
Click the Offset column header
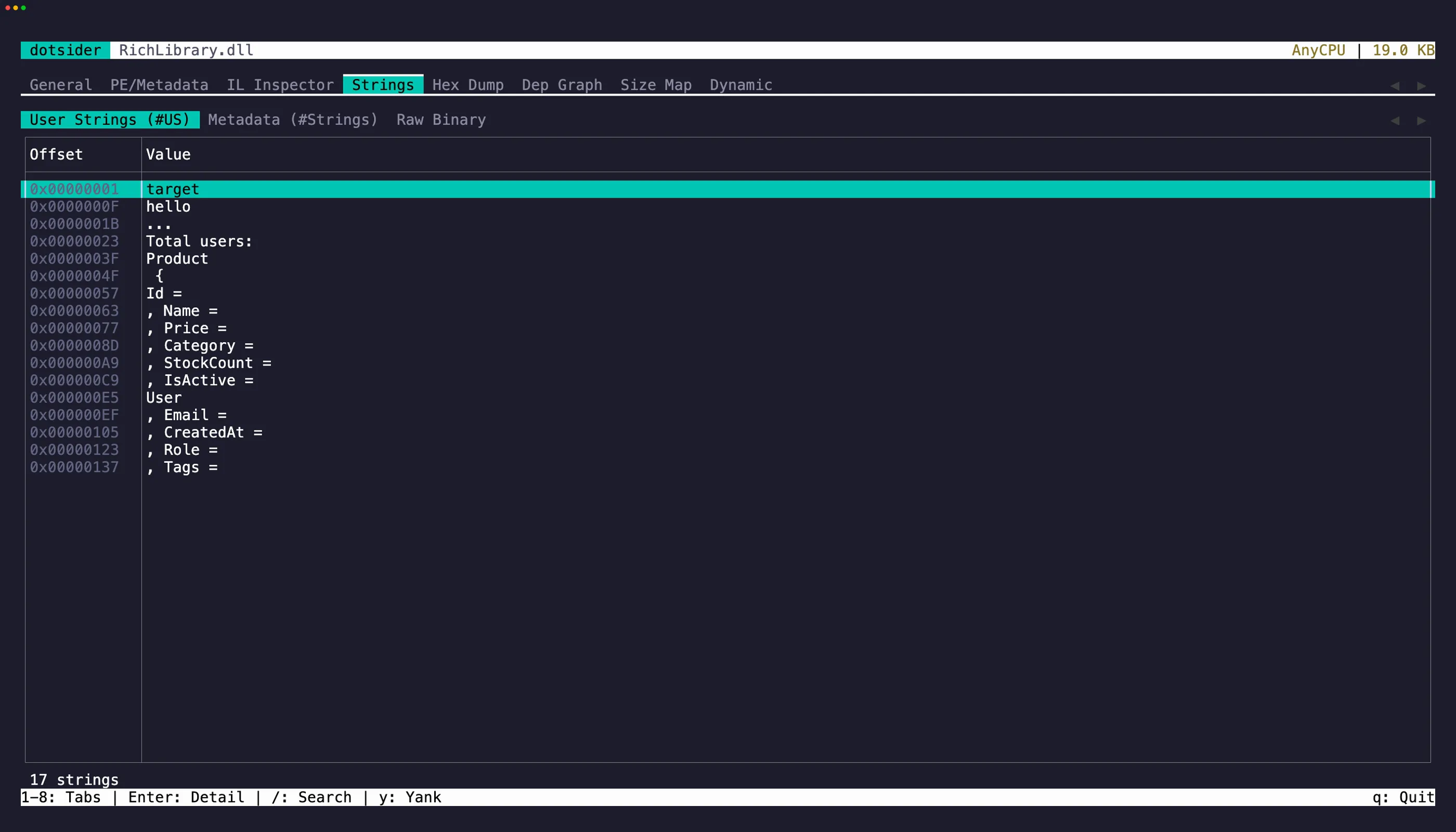pyautogui.click(x=56, y=154)
